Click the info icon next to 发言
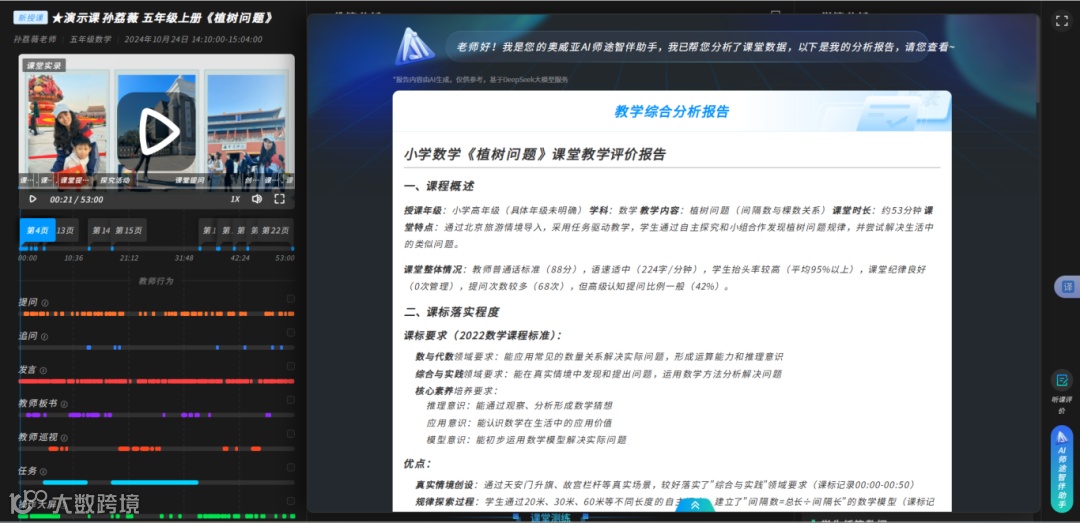Screen dimensions: 1080x523 [45, 371]
